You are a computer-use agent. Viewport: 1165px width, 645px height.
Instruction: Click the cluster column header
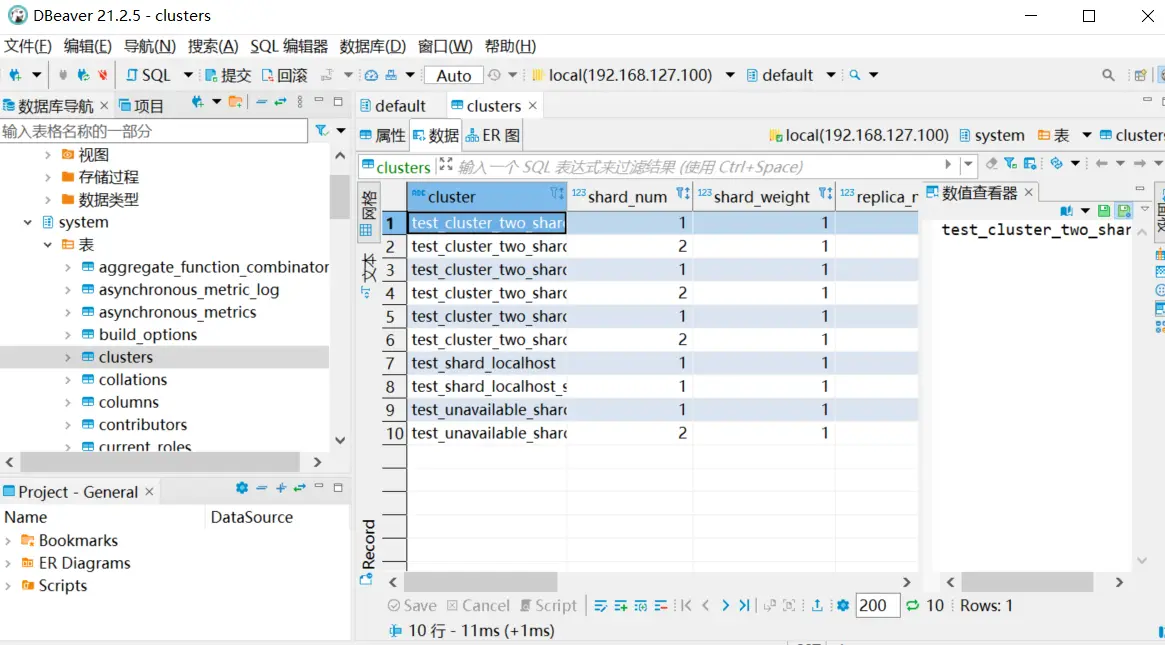pos(487,197)
